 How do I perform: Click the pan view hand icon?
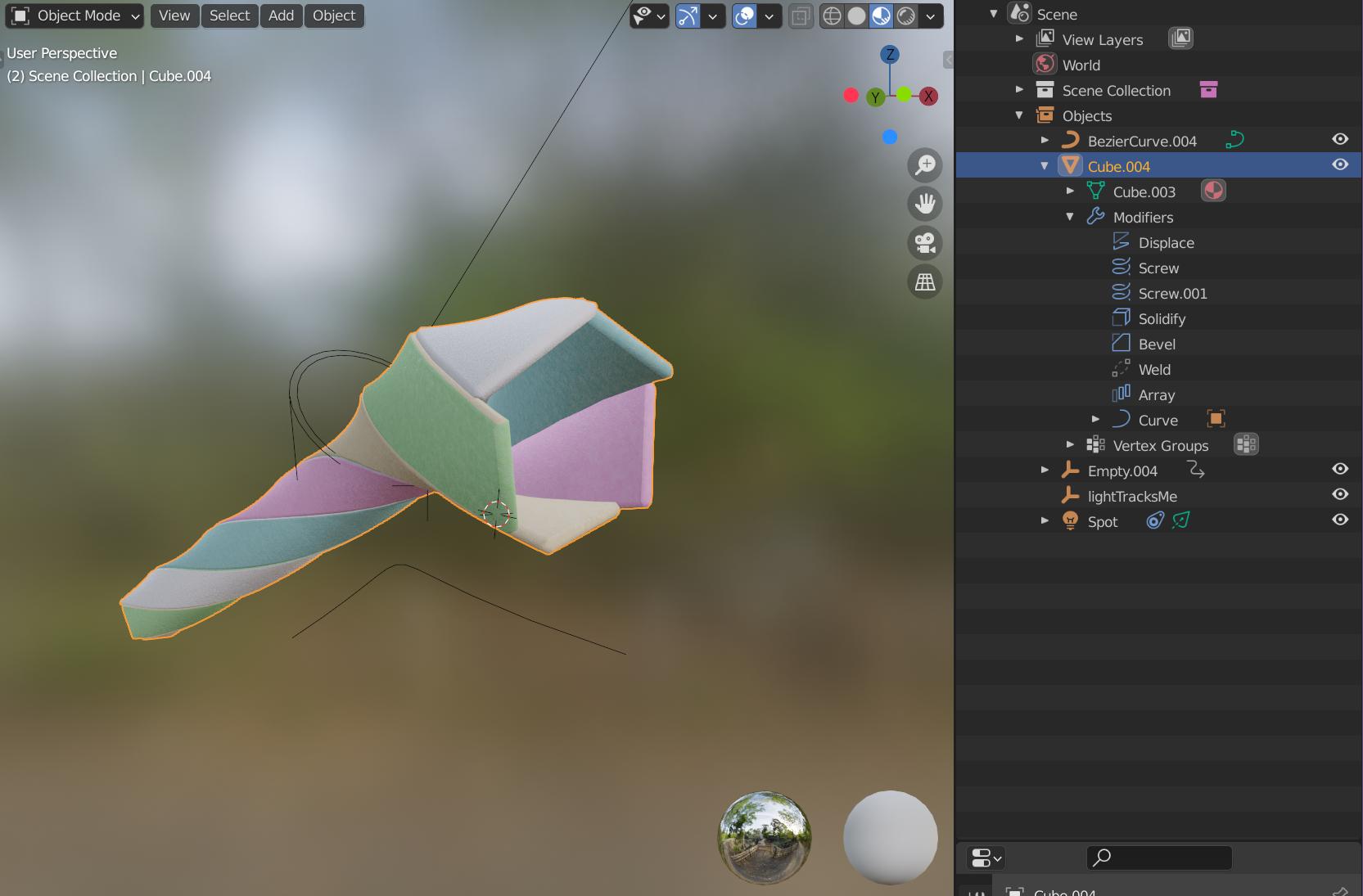[925, 204]
